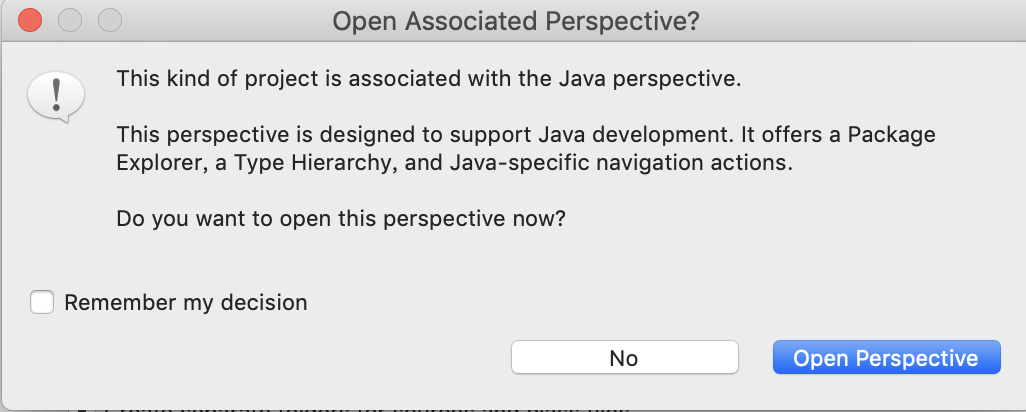The image size is (1026, 412).
Task: Close the dialog with the red button
Action: coord(31,20)
